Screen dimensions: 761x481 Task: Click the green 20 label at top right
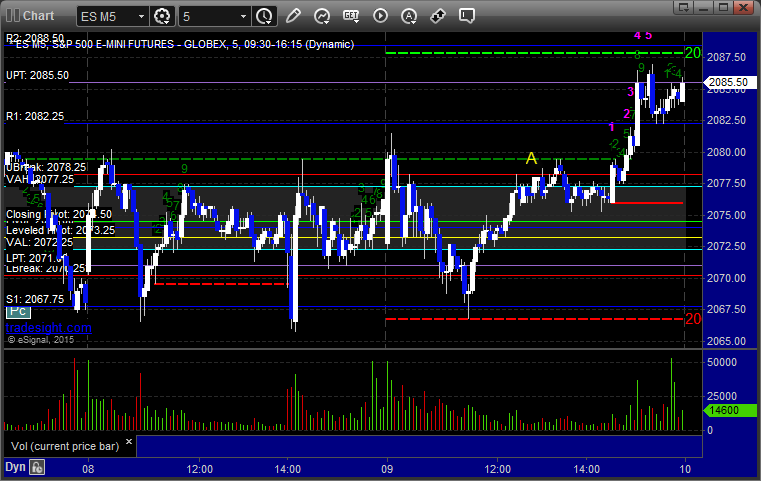click(x=693, y=53)
